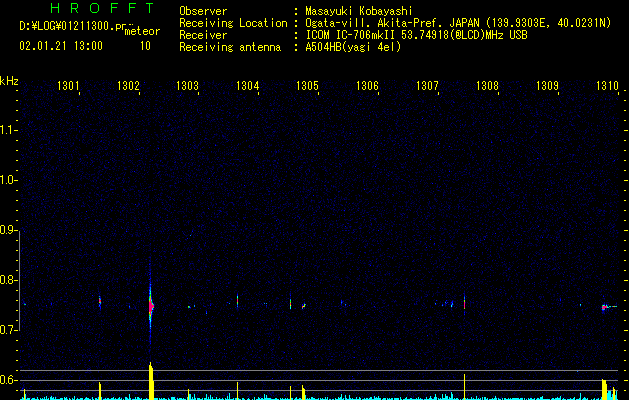Click the 1310 time axis marker
This screenshot has width=629, height=400.
click(x=607, y=86)
